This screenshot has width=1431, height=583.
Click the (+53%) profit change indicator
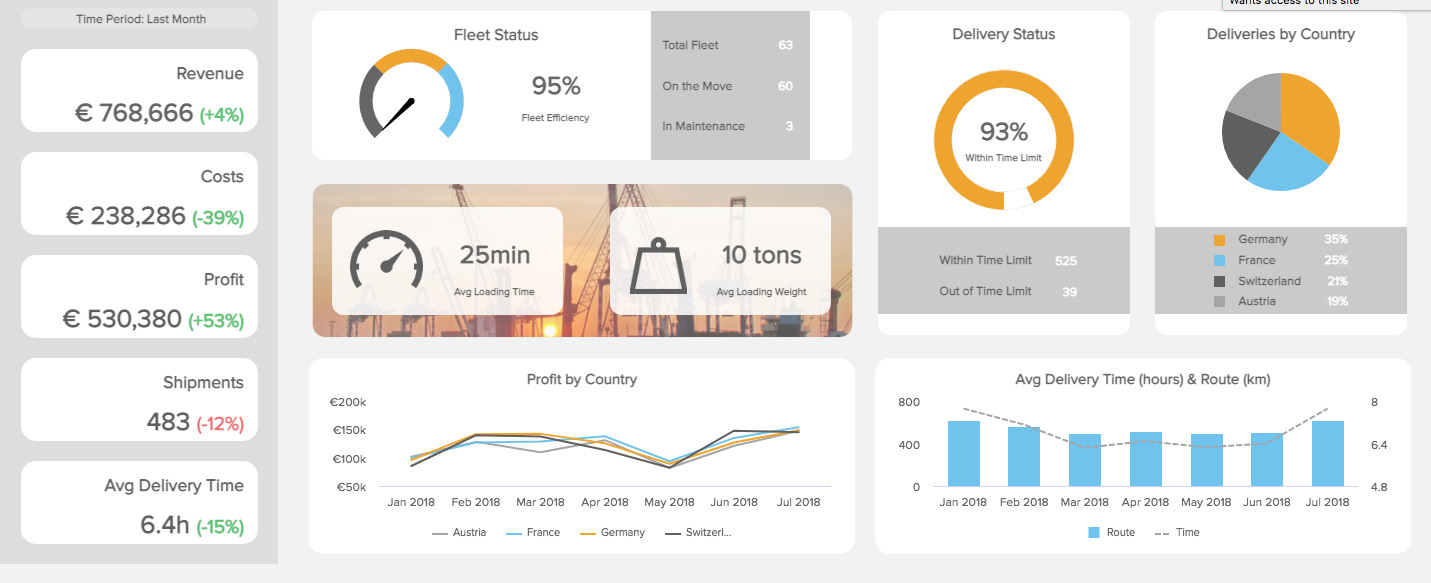(216, 320)
